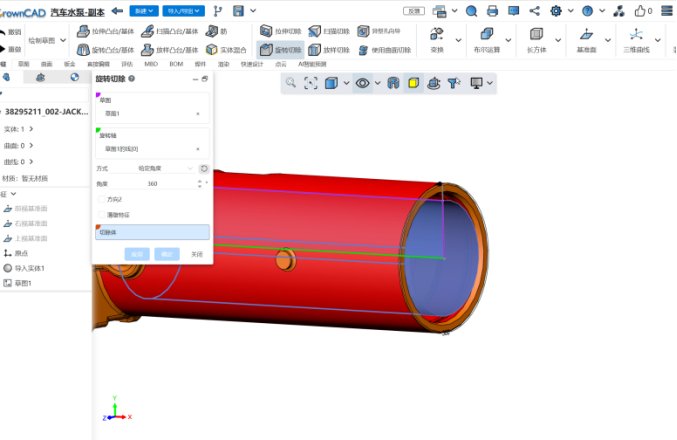Switch to the MBD tab

(x=151, y=64)
